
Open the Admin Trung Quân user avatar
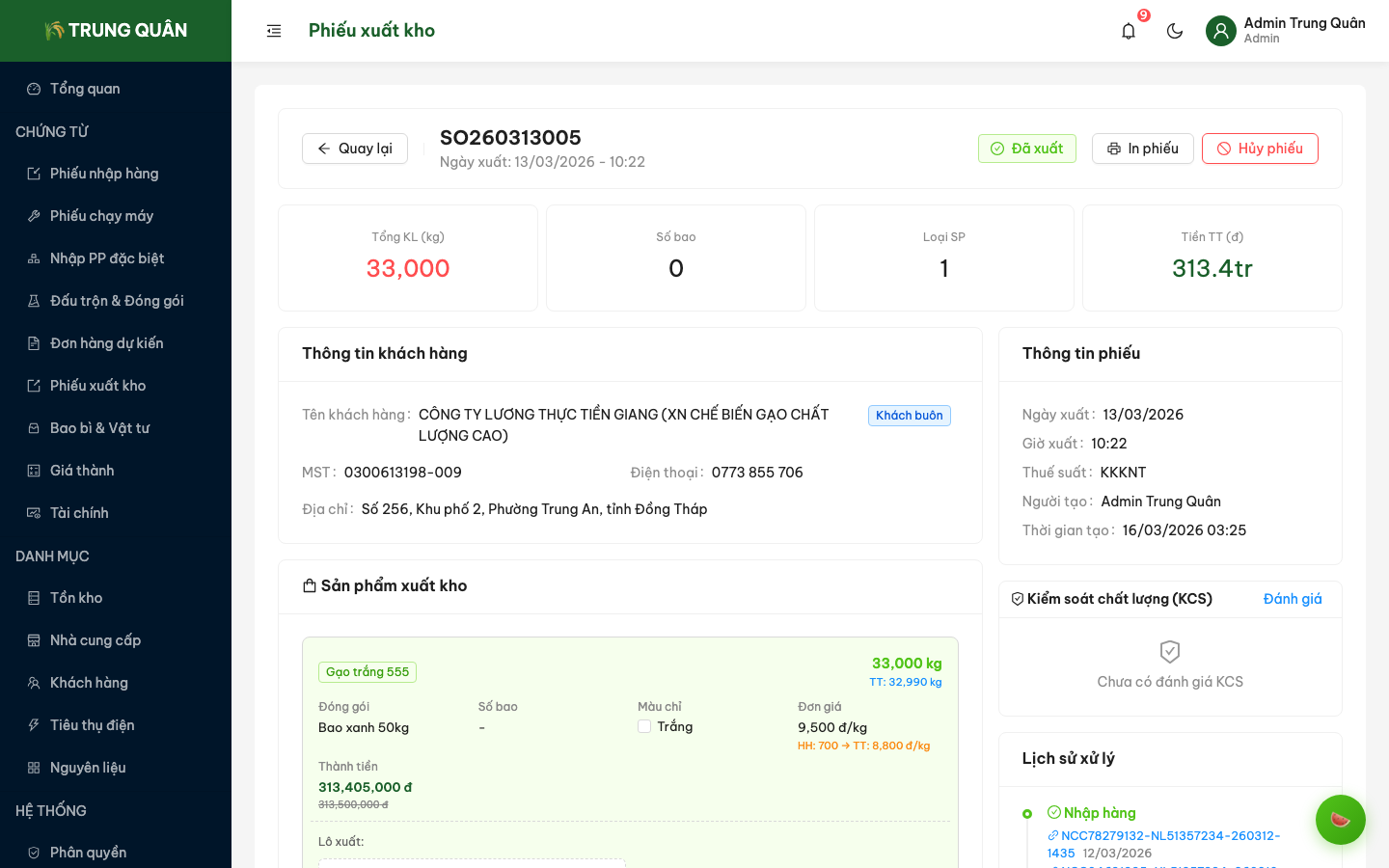[x=1221, y=31]
